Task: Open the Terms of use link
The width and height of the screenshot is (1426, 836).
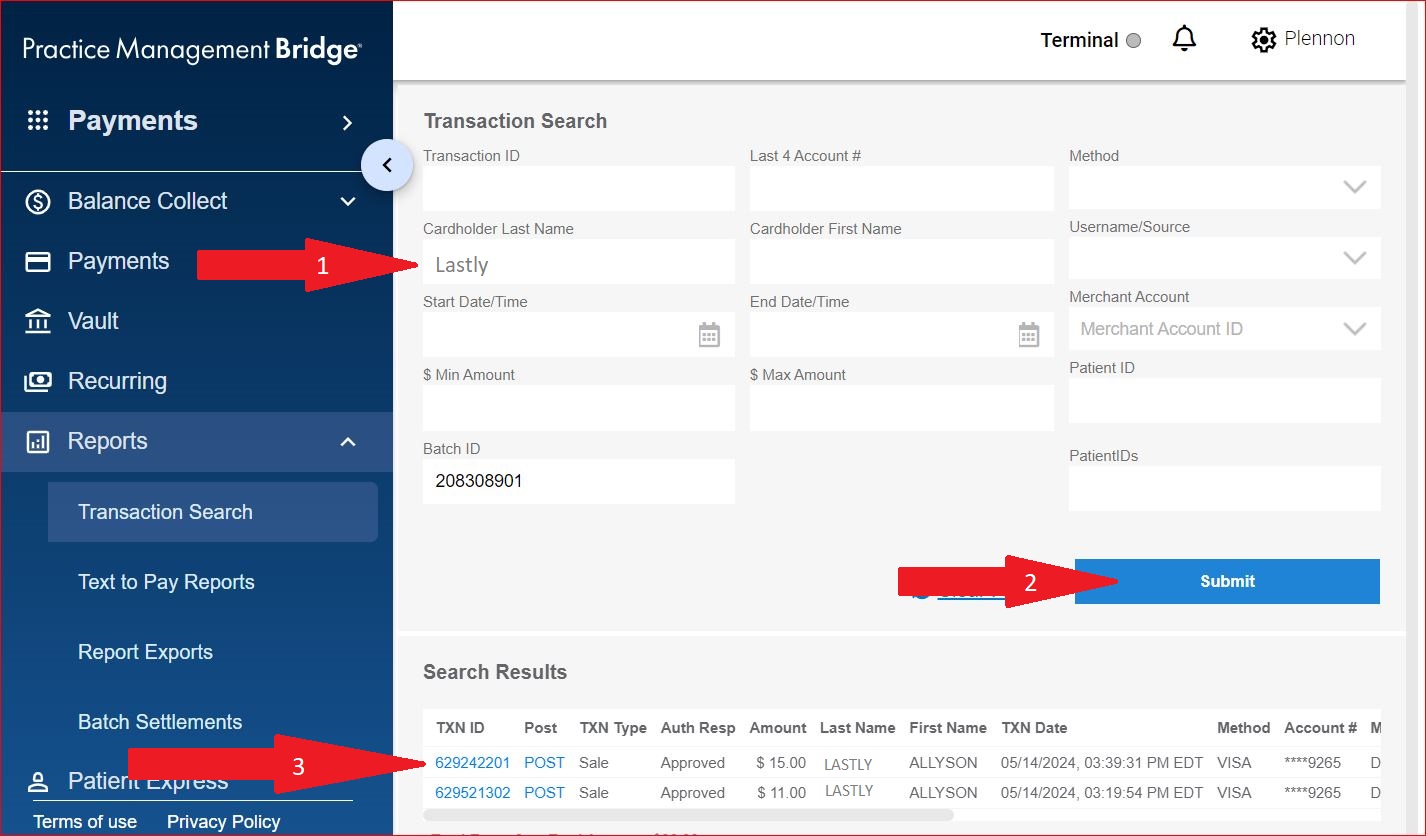Action: click(x=85, y=822)
